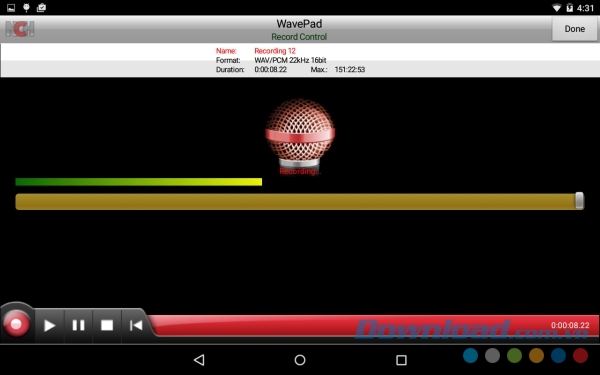Tap the red Record button

tap(16, 324)
